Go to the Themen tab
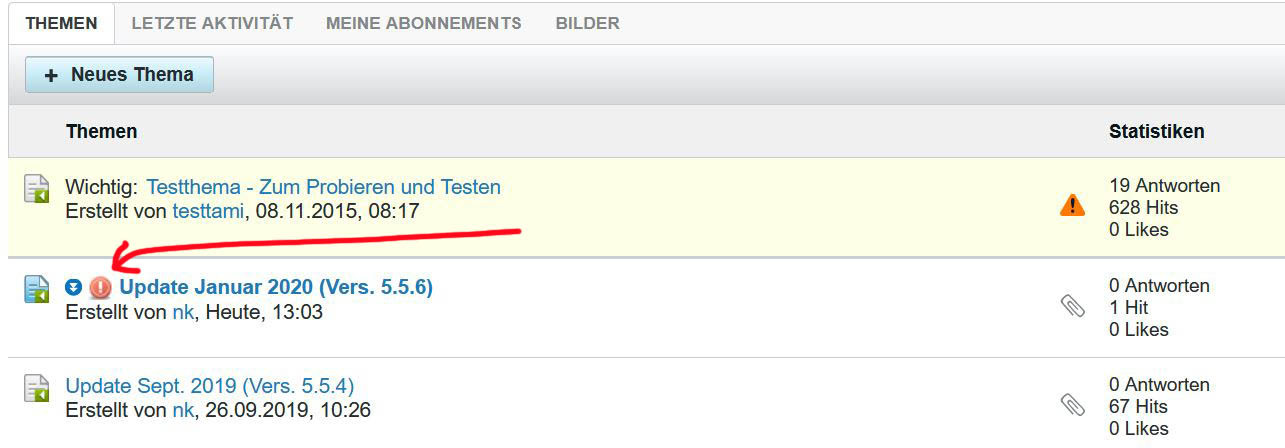The height and width of the screenshot is (448, 1285). pyautogui.click(x=61, y=23)
